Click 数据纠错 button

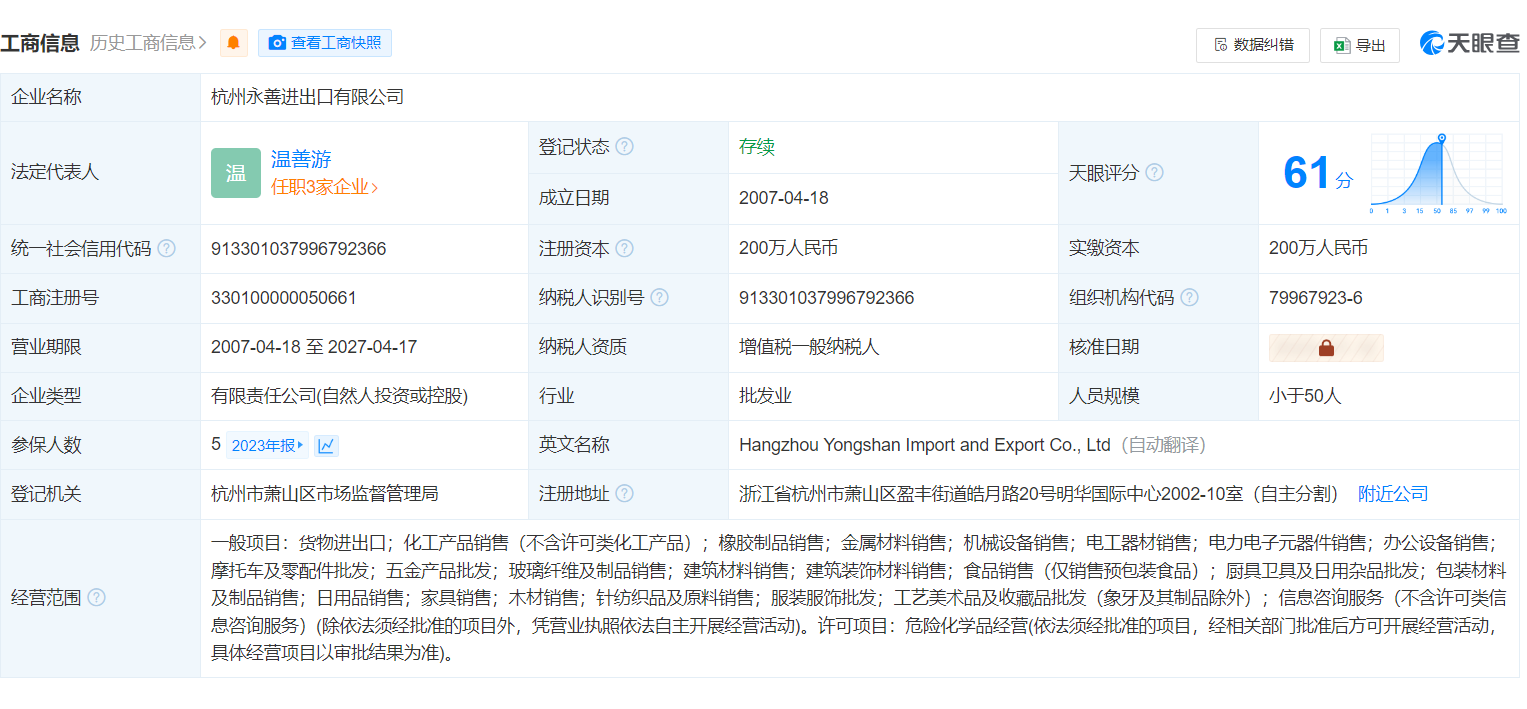click(1253, 45)
